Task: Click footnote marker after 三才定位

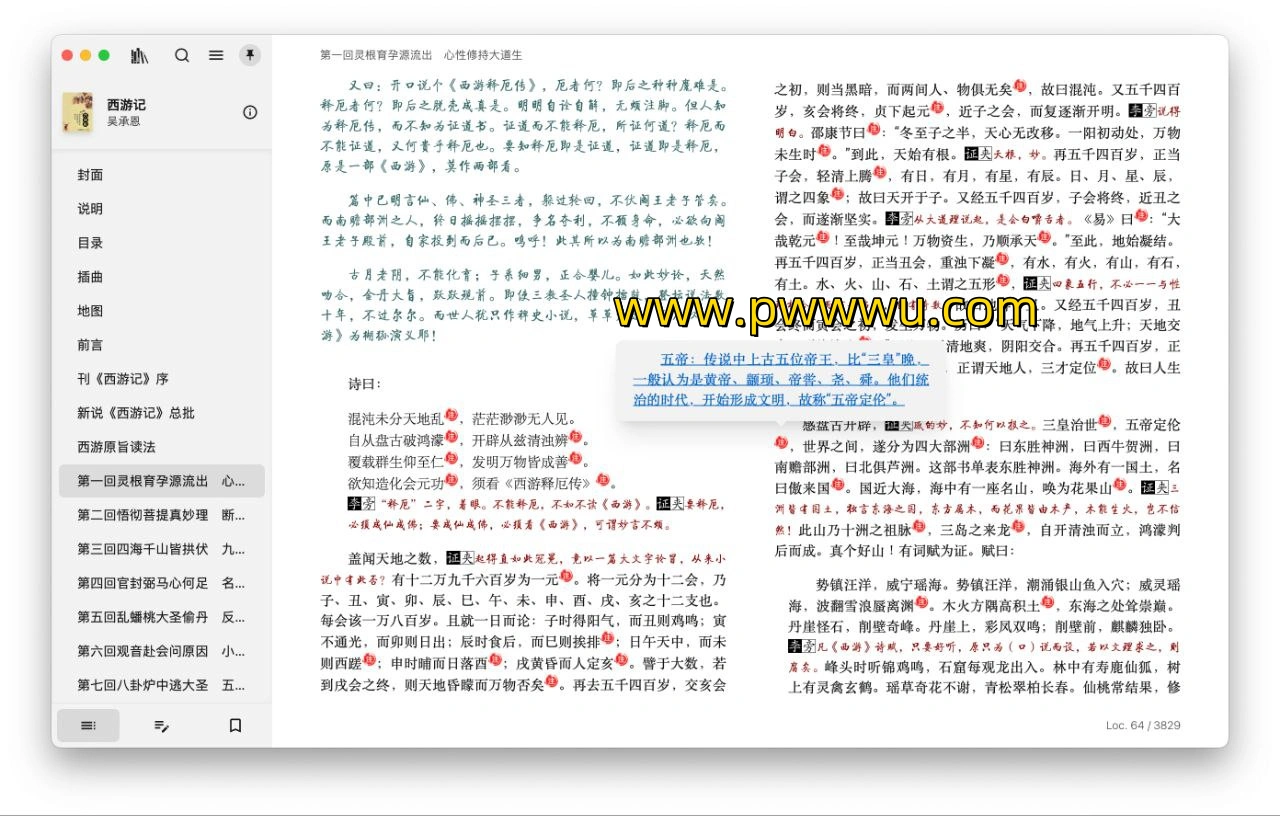Action: click(1104, 364)
